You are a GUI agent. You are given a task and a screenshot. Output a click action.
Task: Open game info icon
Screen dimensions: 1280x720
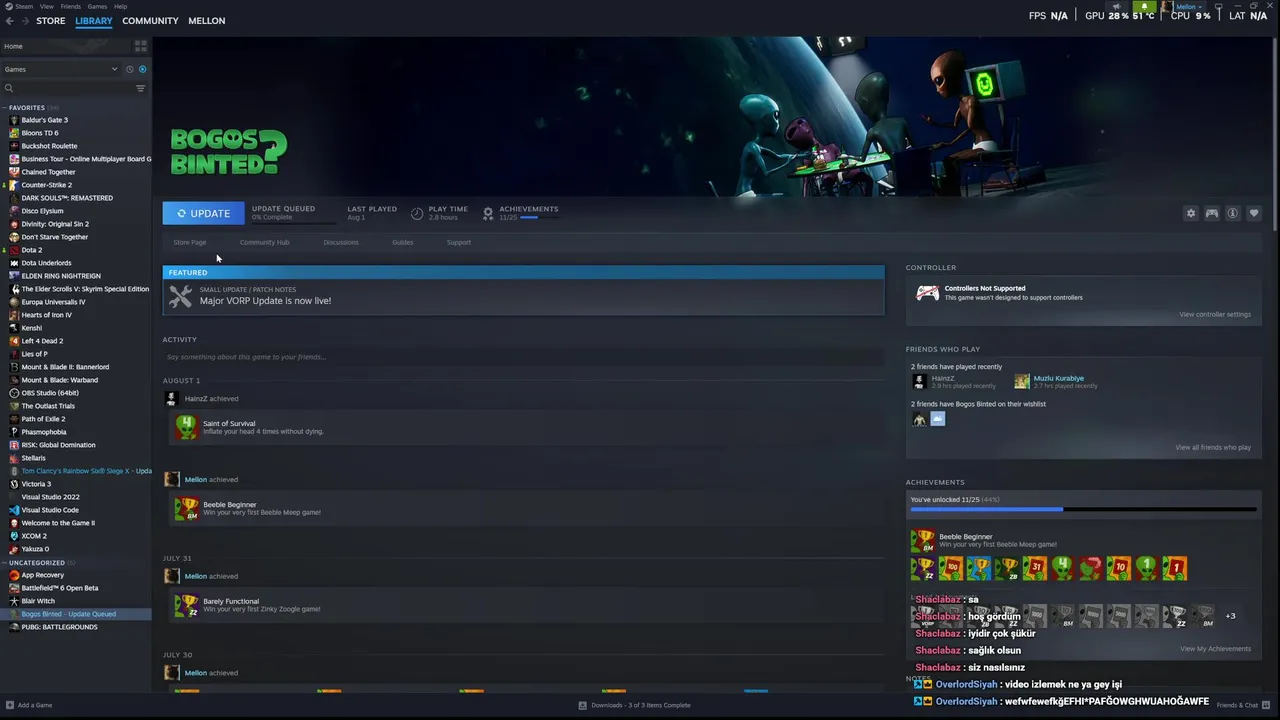point(1232,213)
